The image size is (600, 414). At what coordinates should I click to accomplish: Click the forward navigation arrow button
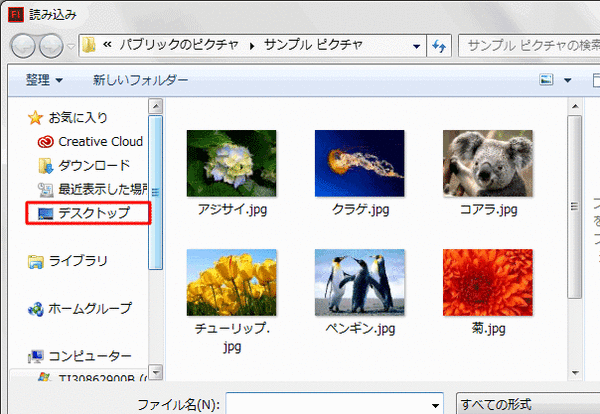pyautogui.click(x=51, y=46)
